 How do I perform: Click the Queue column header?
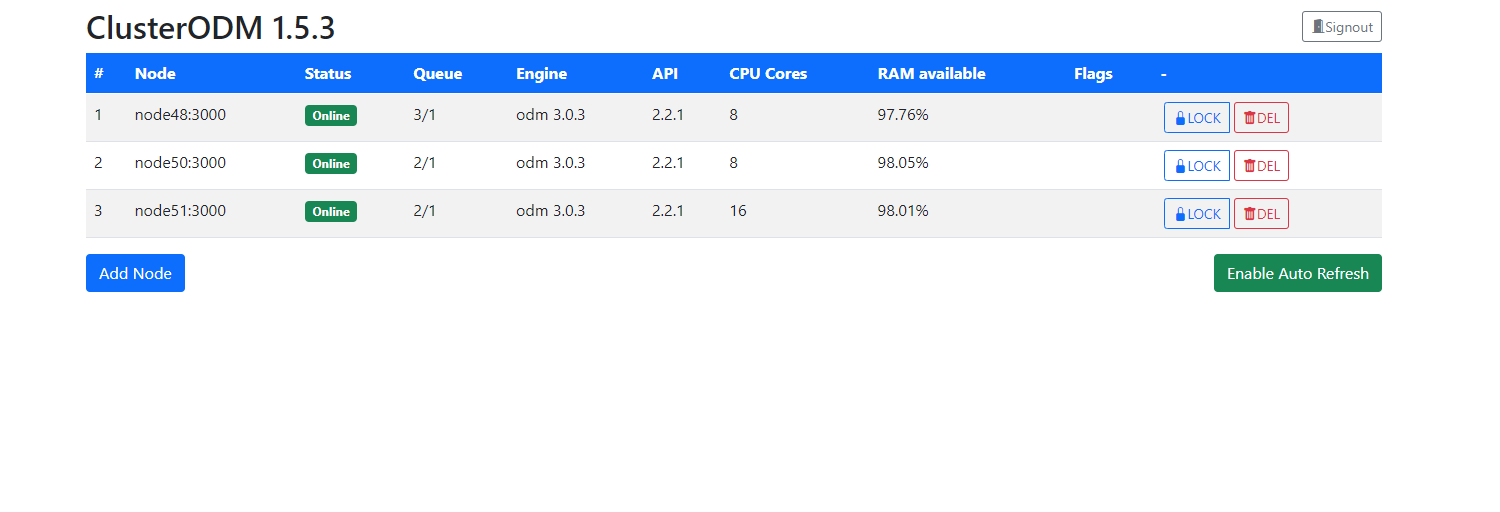[x=438, y=74]
